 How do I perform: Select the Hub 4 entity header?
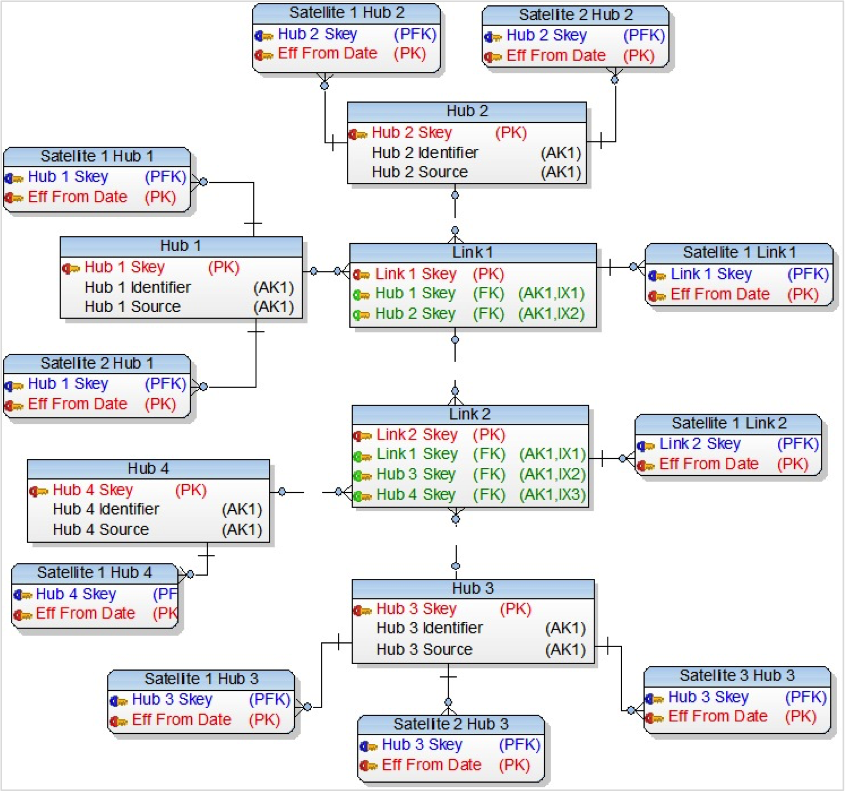(x=148, y=469)
